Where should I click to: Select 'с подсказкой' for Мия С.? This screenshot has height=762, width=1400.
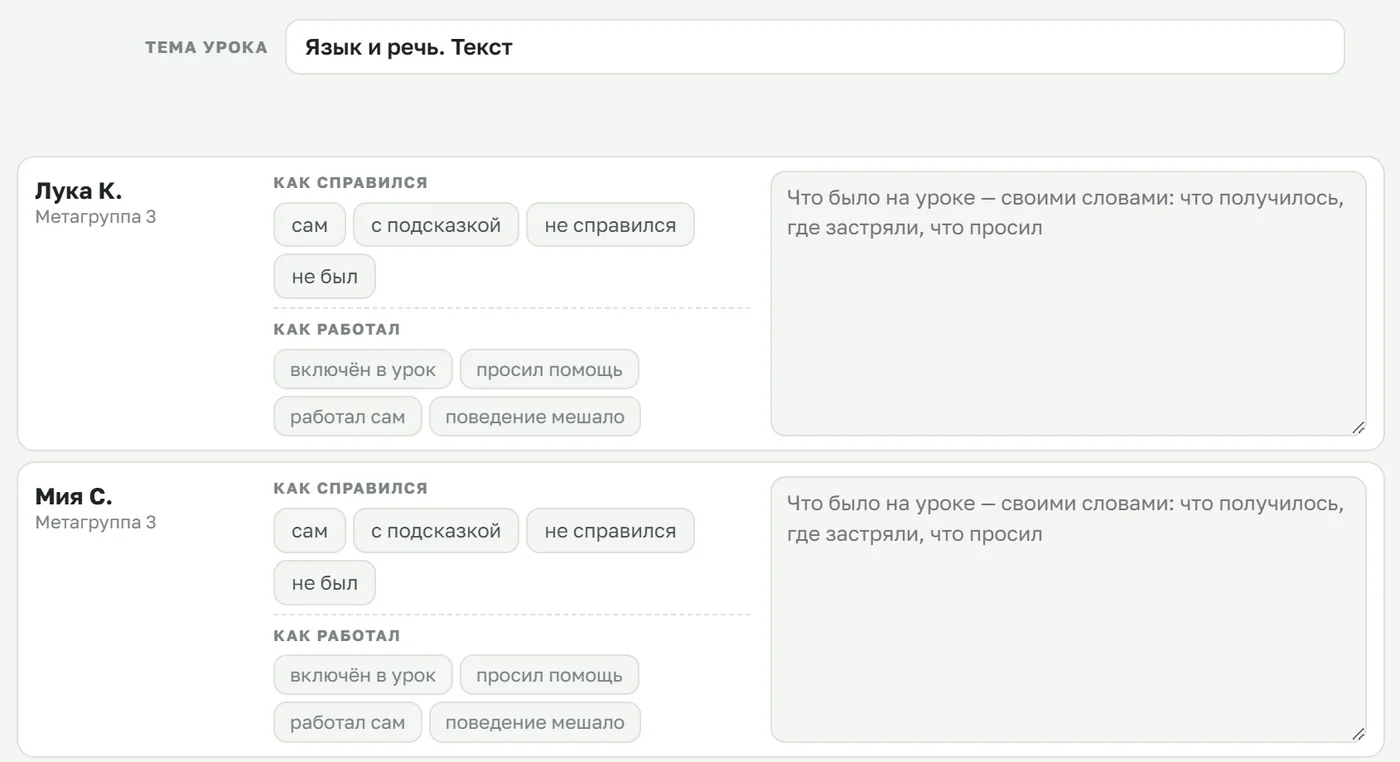[x=436, y=531]
